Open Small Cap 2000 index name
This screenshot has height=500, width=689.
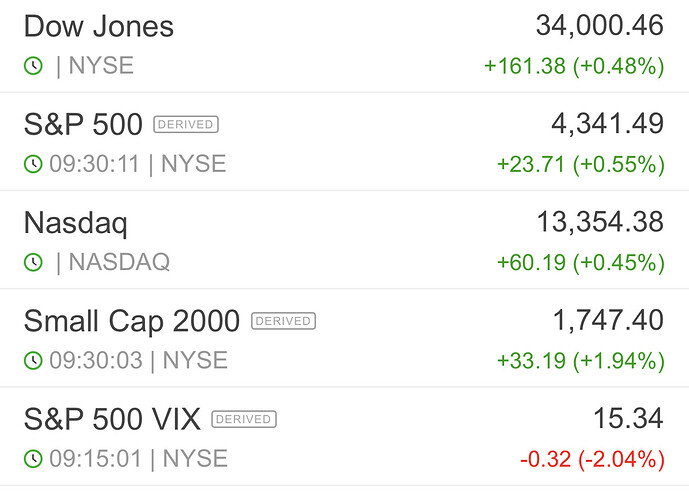click(131, 321)
